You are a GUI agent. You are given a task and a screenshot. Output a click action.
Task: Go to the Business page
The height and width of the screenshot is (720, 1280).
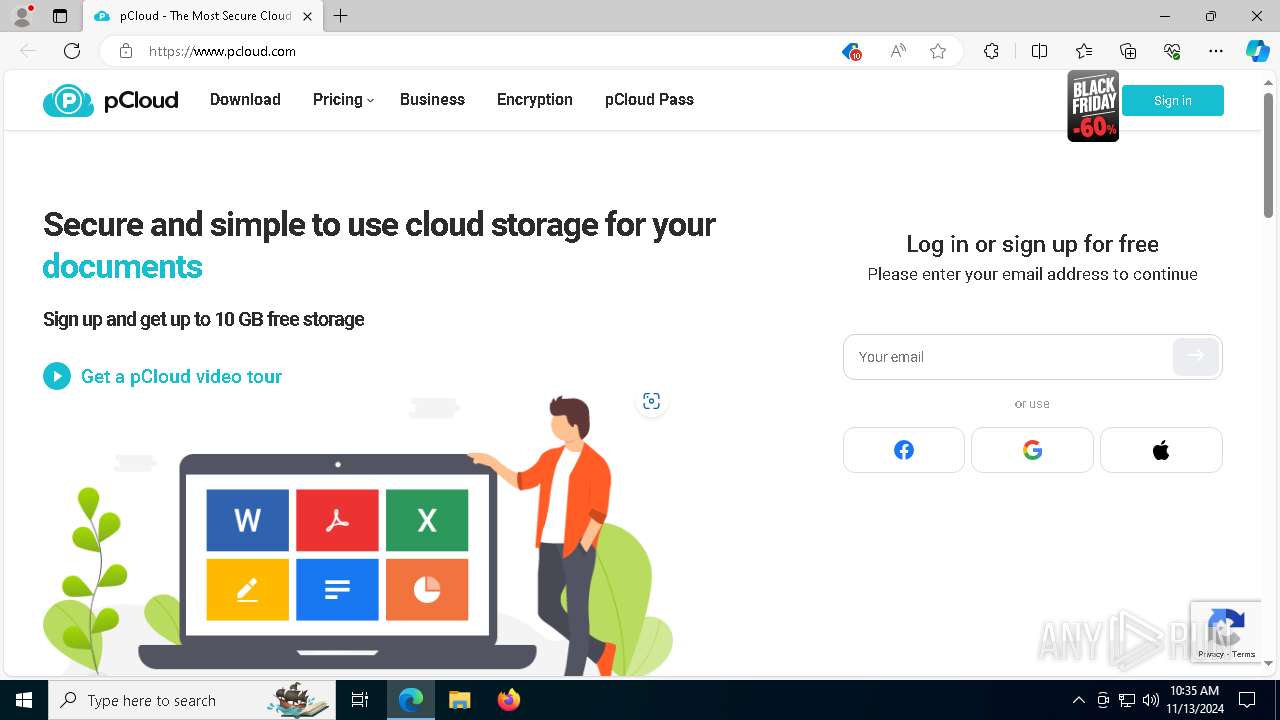432,99
